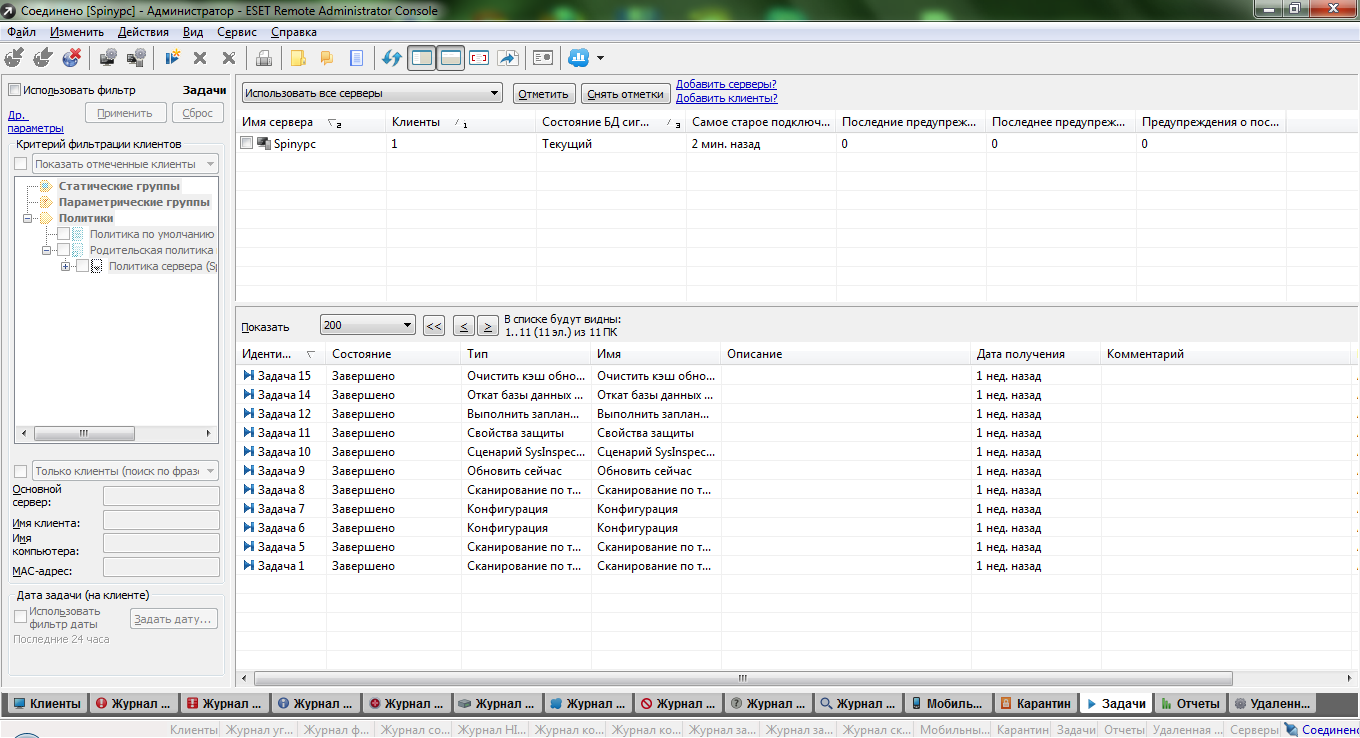Click the 'Мобиль...' tab
Image resolution: width=1360 pixels, height=738 pixels.
(949, 703)
